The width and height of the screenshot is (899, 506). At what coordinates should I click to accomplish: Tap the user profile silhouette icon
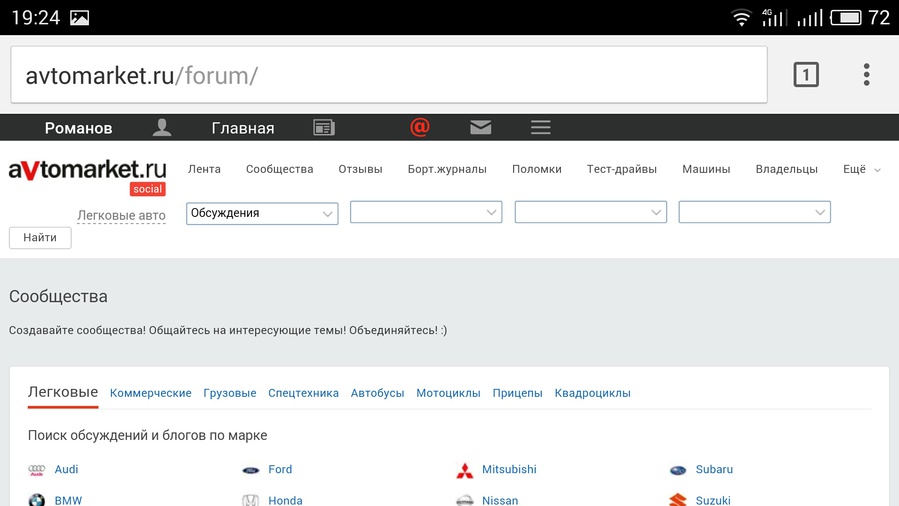pos(162,127)
